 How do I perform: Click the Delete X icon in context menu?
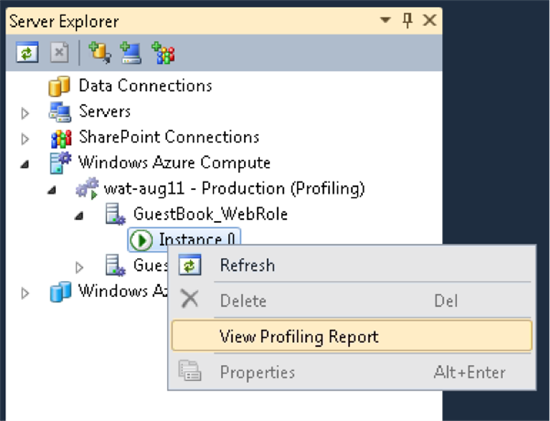(x=190, y=299)
